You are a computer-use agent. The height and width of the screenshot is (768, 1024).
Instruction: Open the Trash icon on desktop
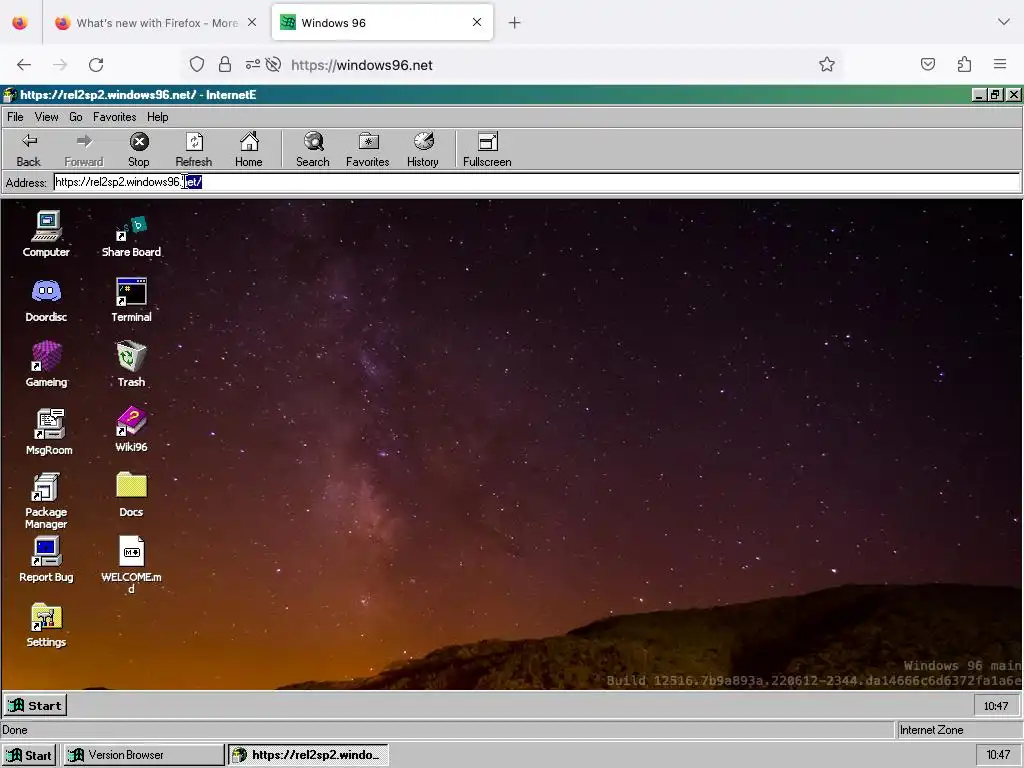pyautogui.click(x=131, y=364)
